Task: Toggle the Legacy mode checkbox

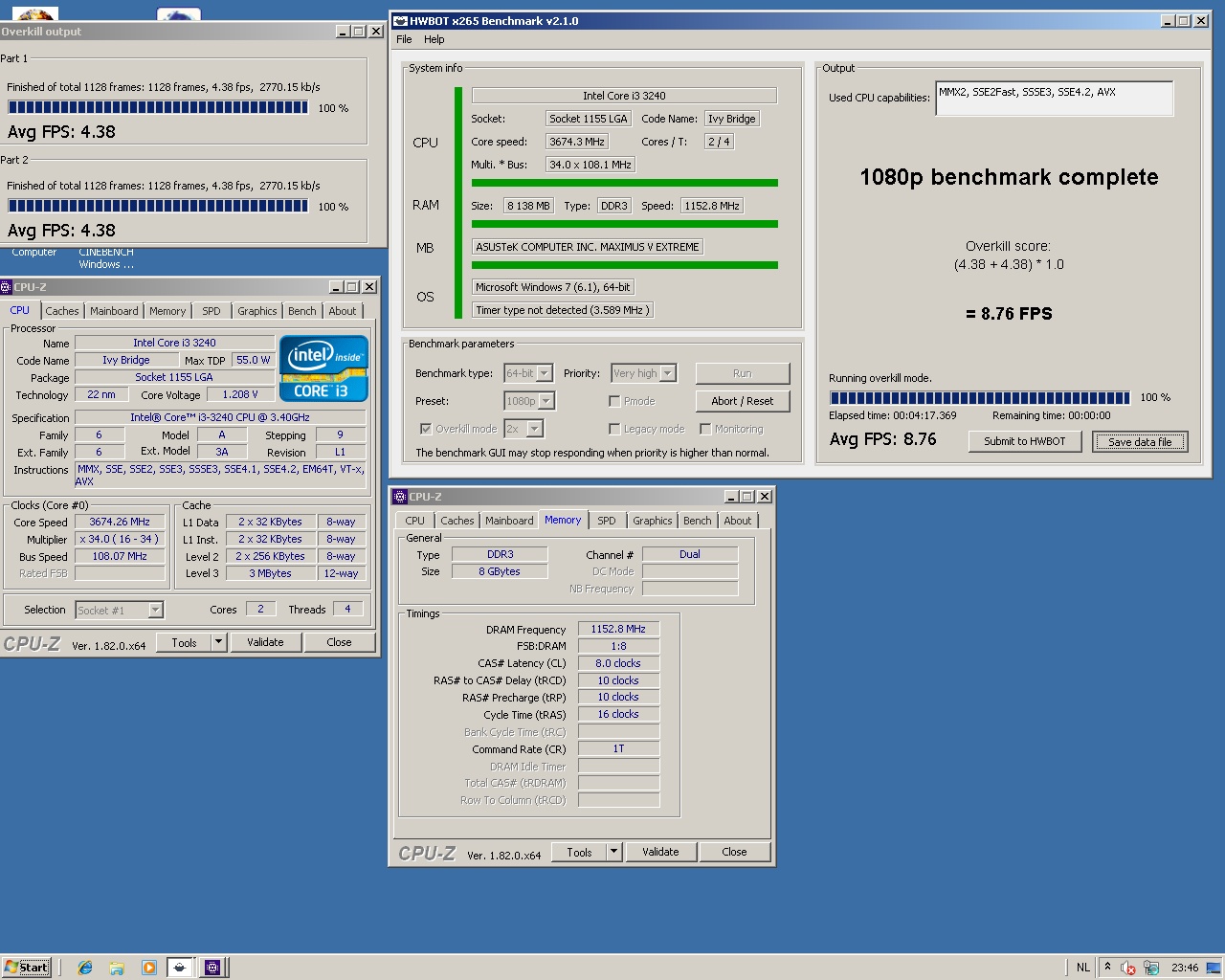Action: [x=614, y=429]
